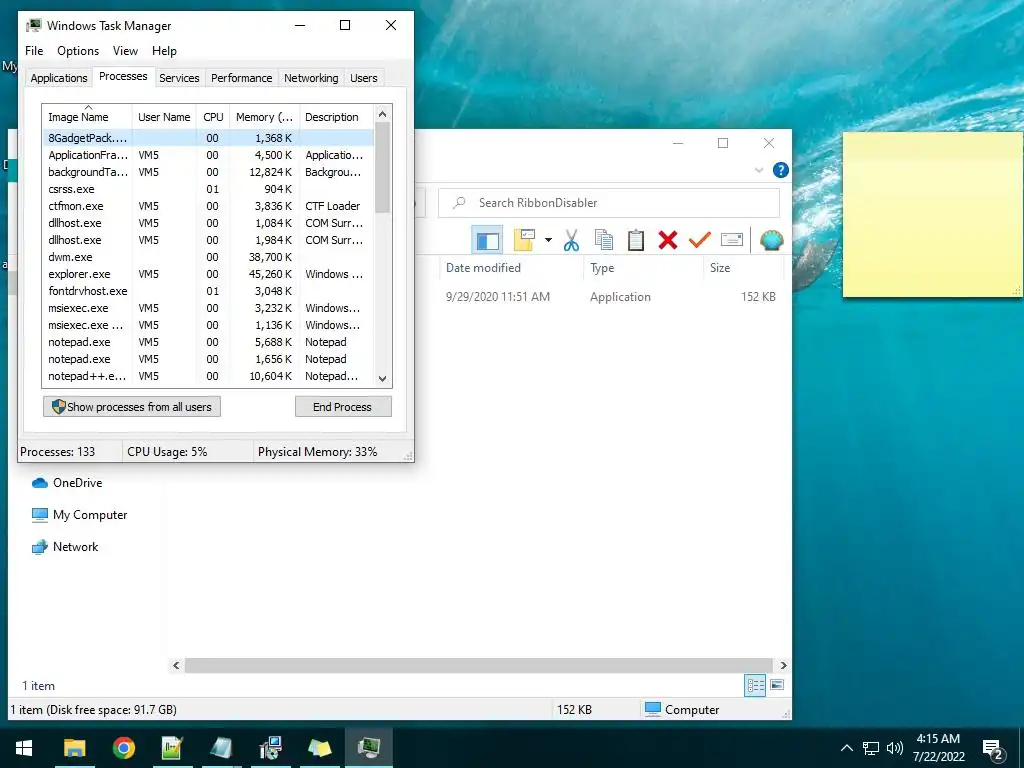Select the ctfmon.exe process row

click(208, 206)
